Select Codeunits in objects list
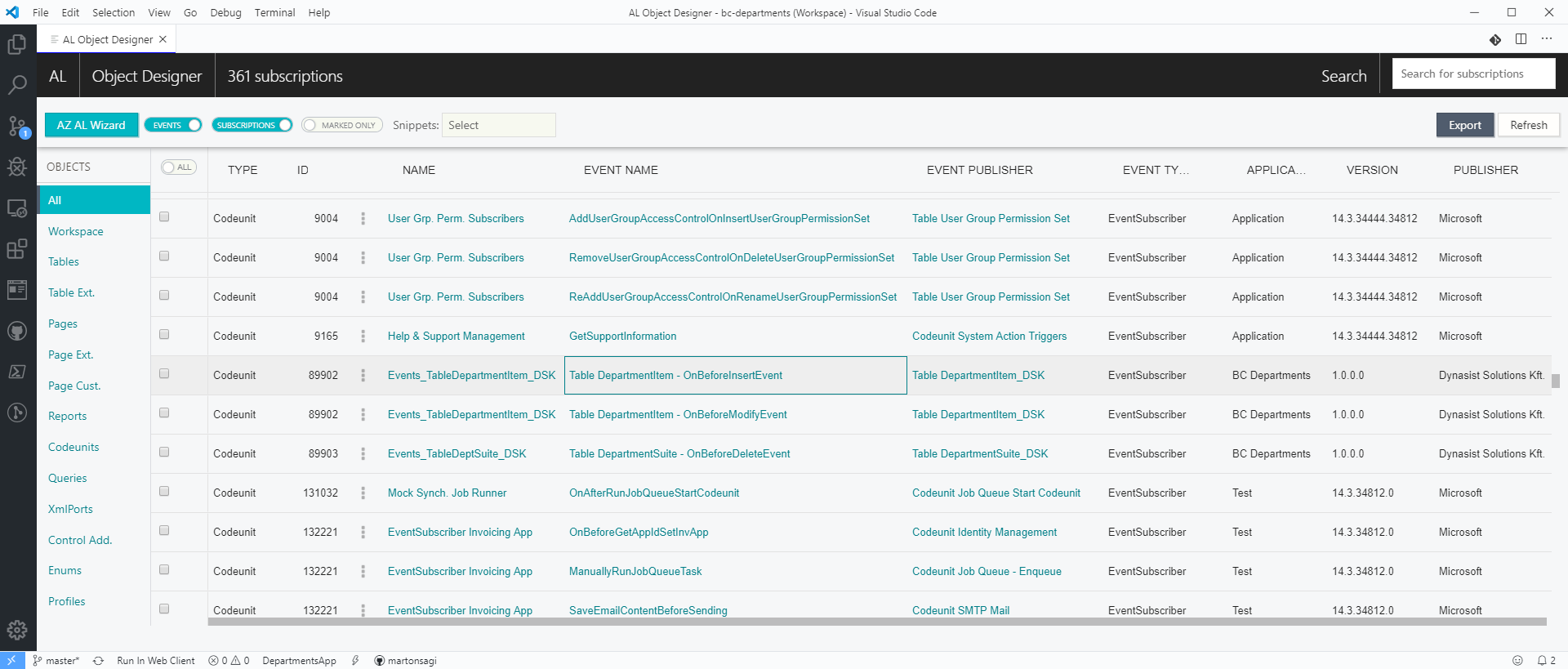This screenshot has width=1568, height=669. coord(73,447)
